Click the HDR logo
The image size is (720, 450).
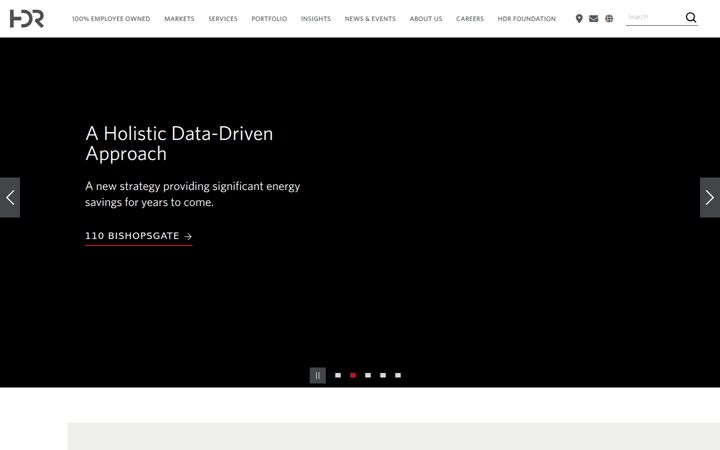27,18
